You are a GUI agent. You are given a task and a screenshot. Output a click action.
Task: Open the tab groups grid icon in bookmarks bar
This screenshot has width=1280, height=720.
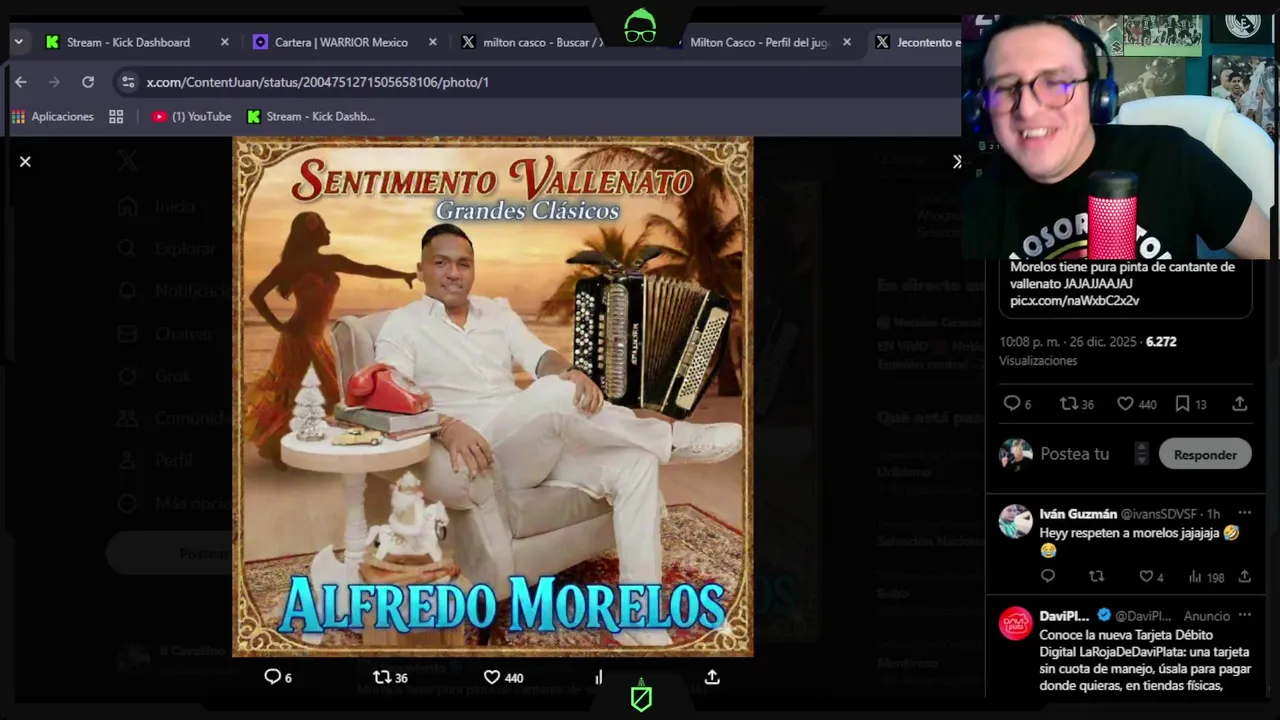(116, 116)
